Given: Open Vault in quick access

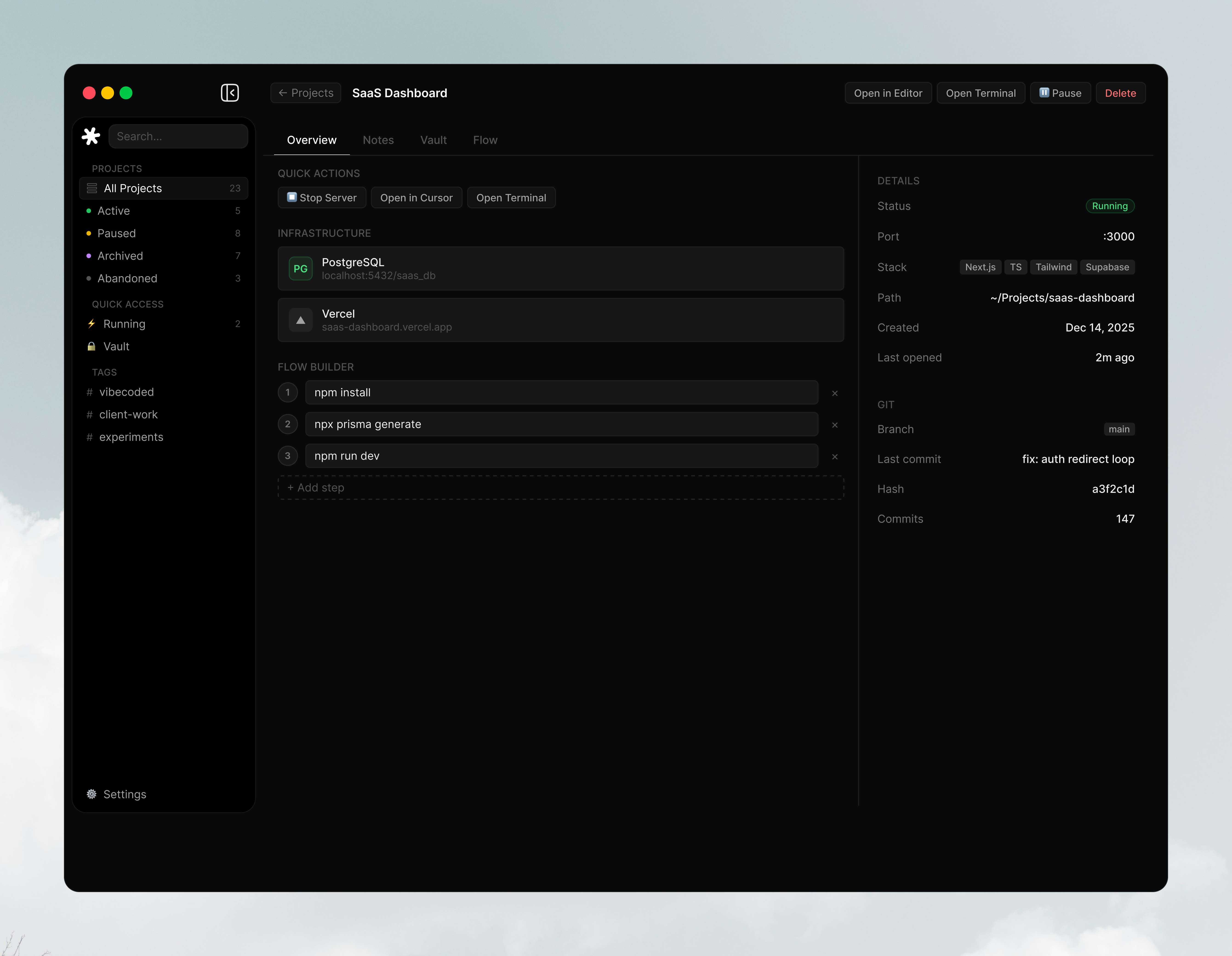Looking at the screenshot, I should 164,346.
